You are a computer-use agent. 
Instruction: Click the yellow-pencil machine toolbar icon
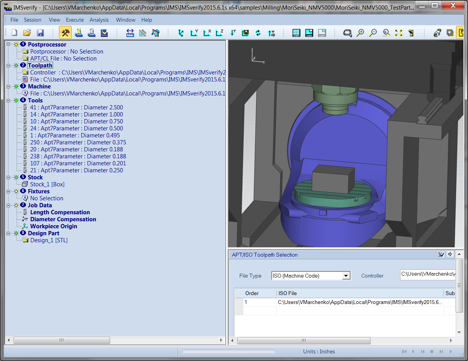pos(79,33)
